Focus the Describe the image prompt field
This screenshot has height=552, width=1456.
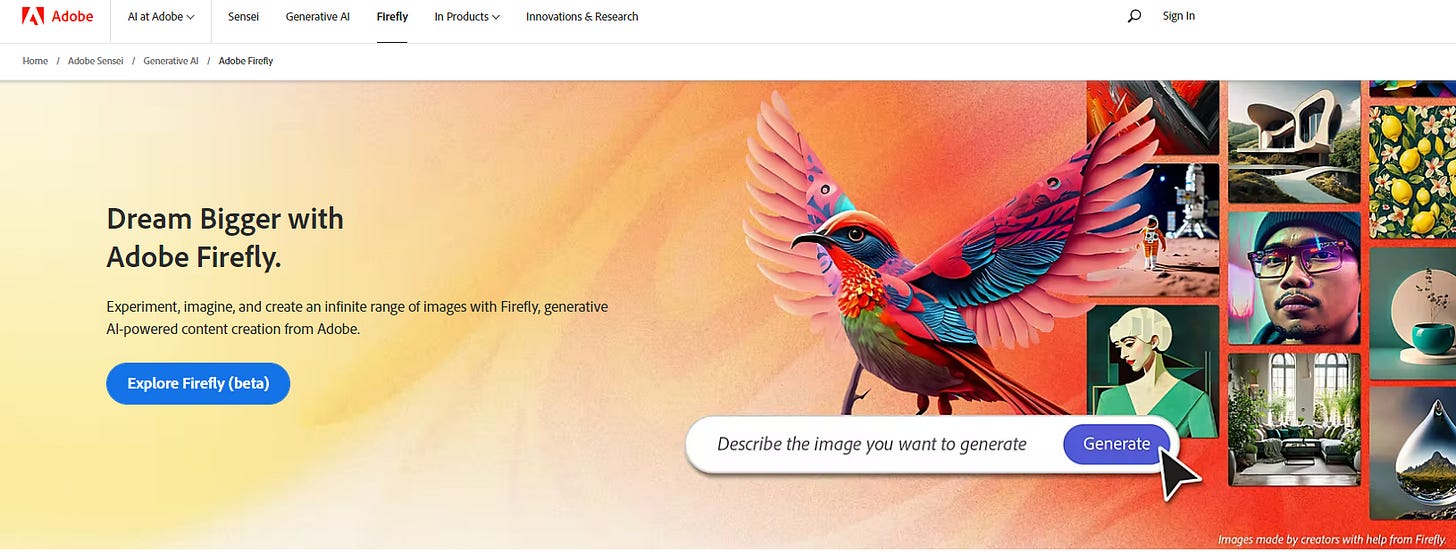click(872, 444)
